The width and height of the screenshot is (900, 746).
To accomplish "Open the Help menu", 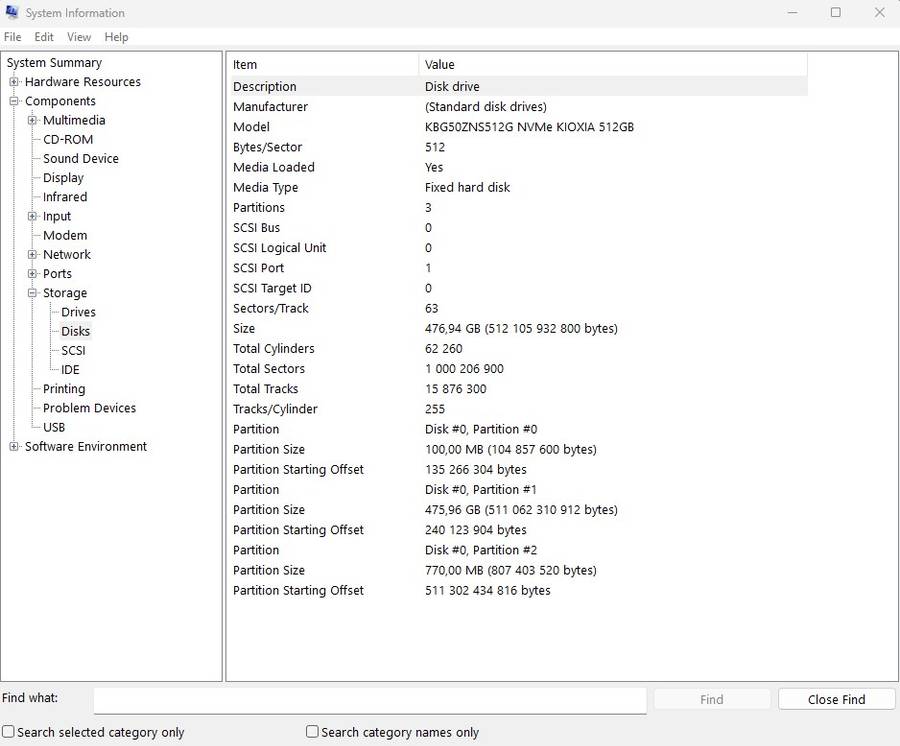I will [x=116, y=37].
